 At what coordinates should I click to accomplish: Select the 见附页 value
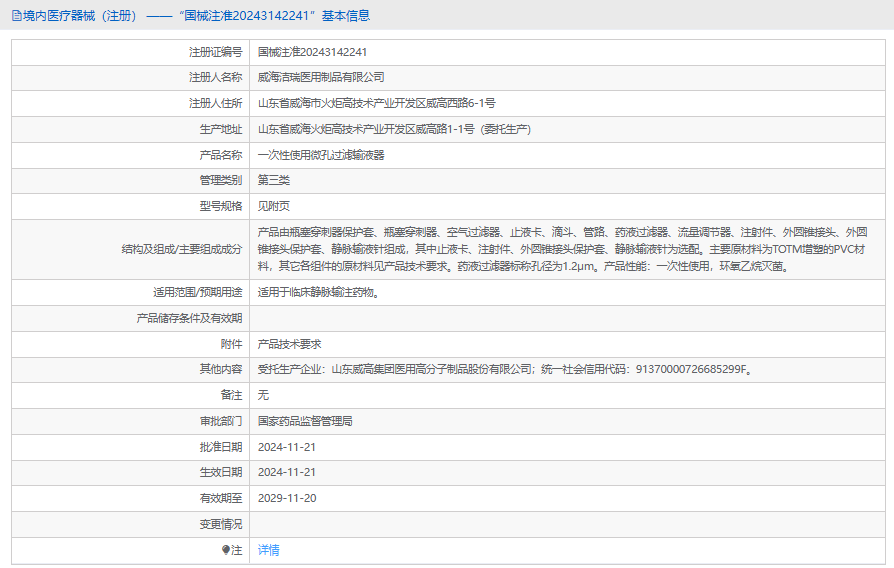(274, 206)
